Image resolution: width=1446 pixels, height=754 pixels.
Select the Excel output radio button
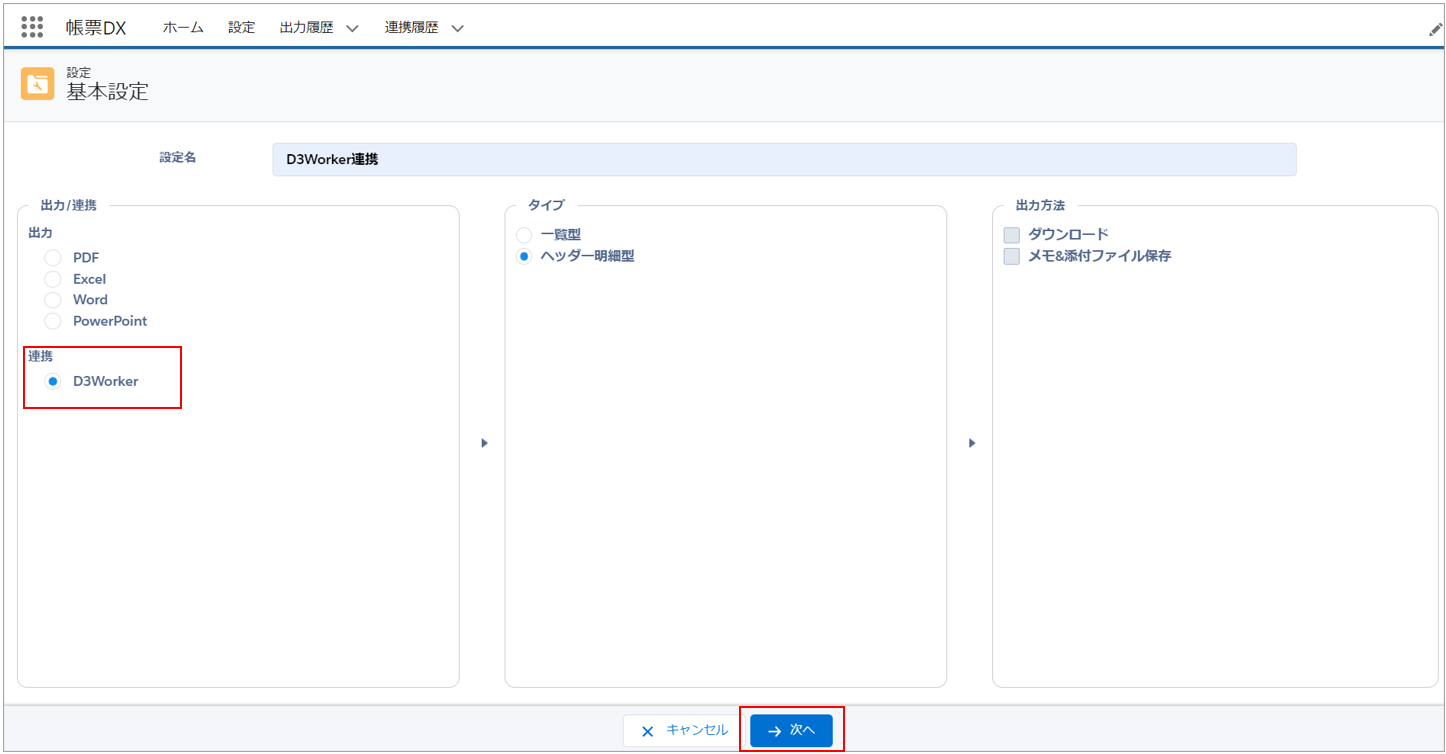(x=52, y=278)
